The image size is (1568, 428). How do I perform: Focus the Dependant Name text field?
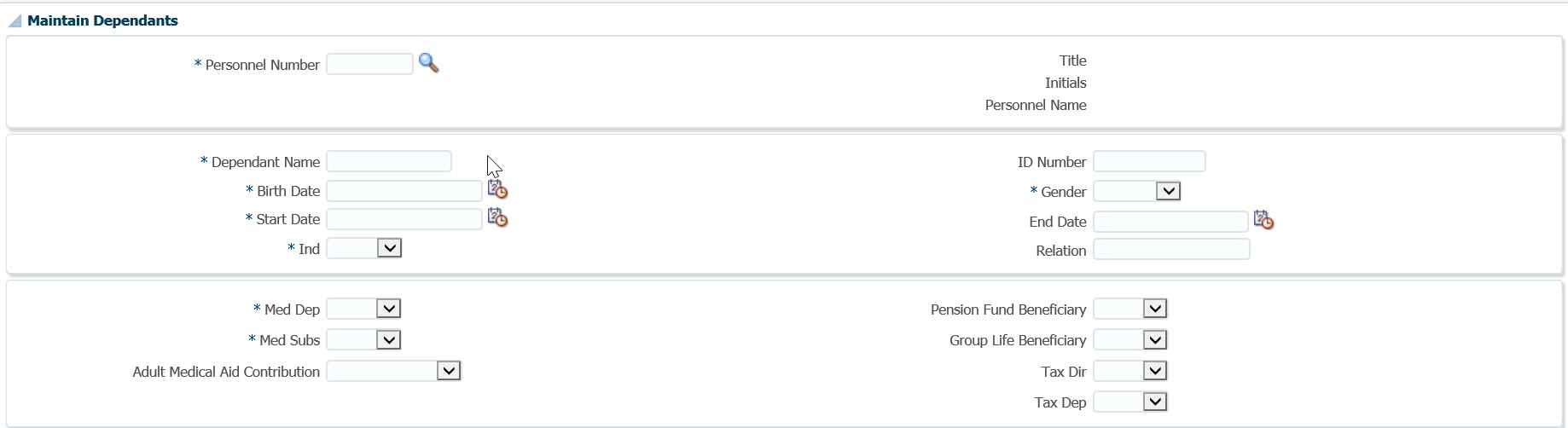[389, 161]
